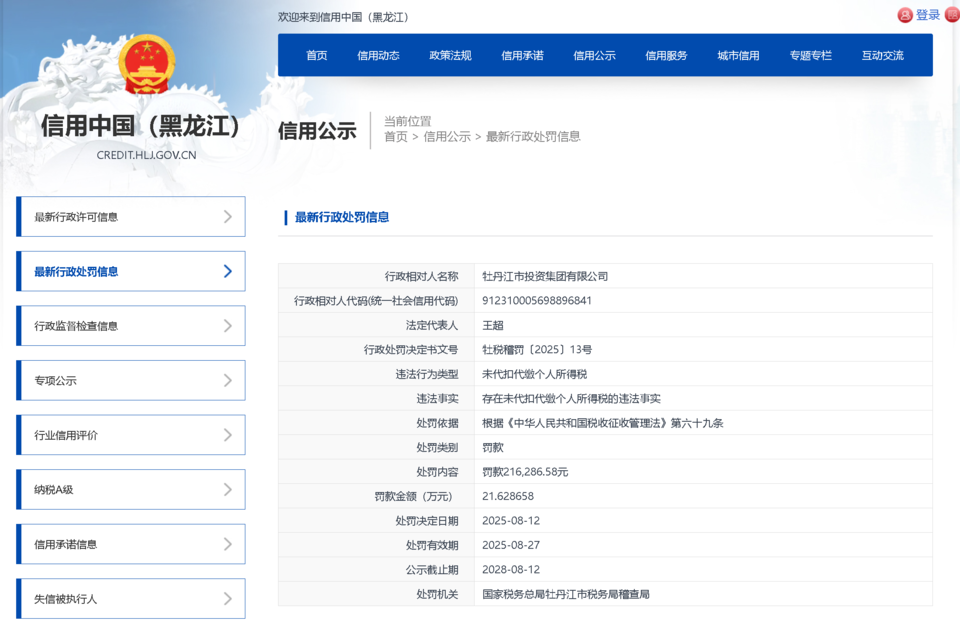Select 信用服务 from the top navigation

click(x=666, y=56)
